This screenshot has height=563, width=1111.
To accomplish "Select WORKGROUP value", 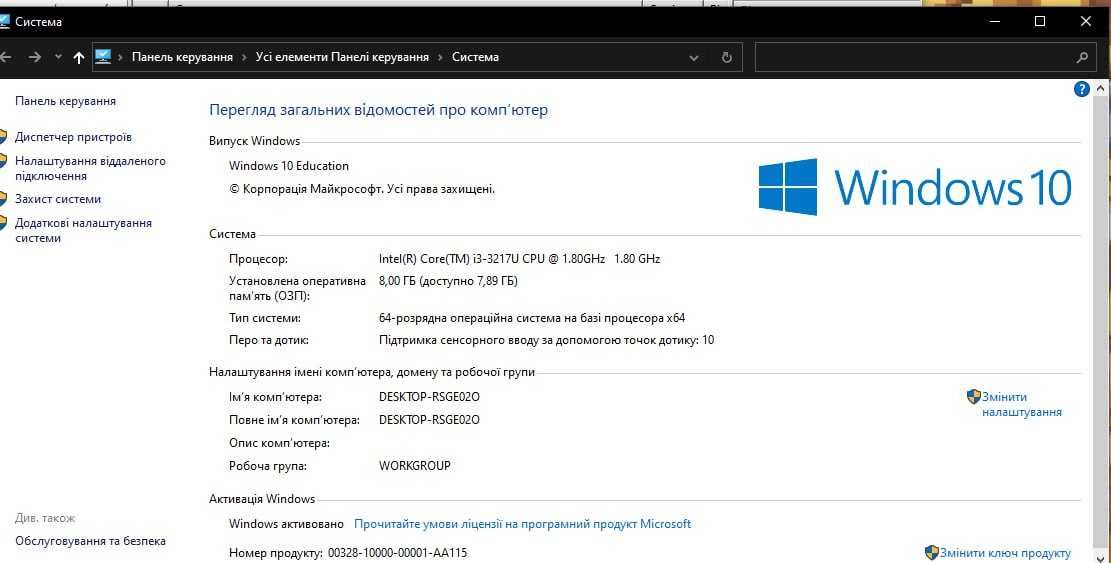I will 414,466.
